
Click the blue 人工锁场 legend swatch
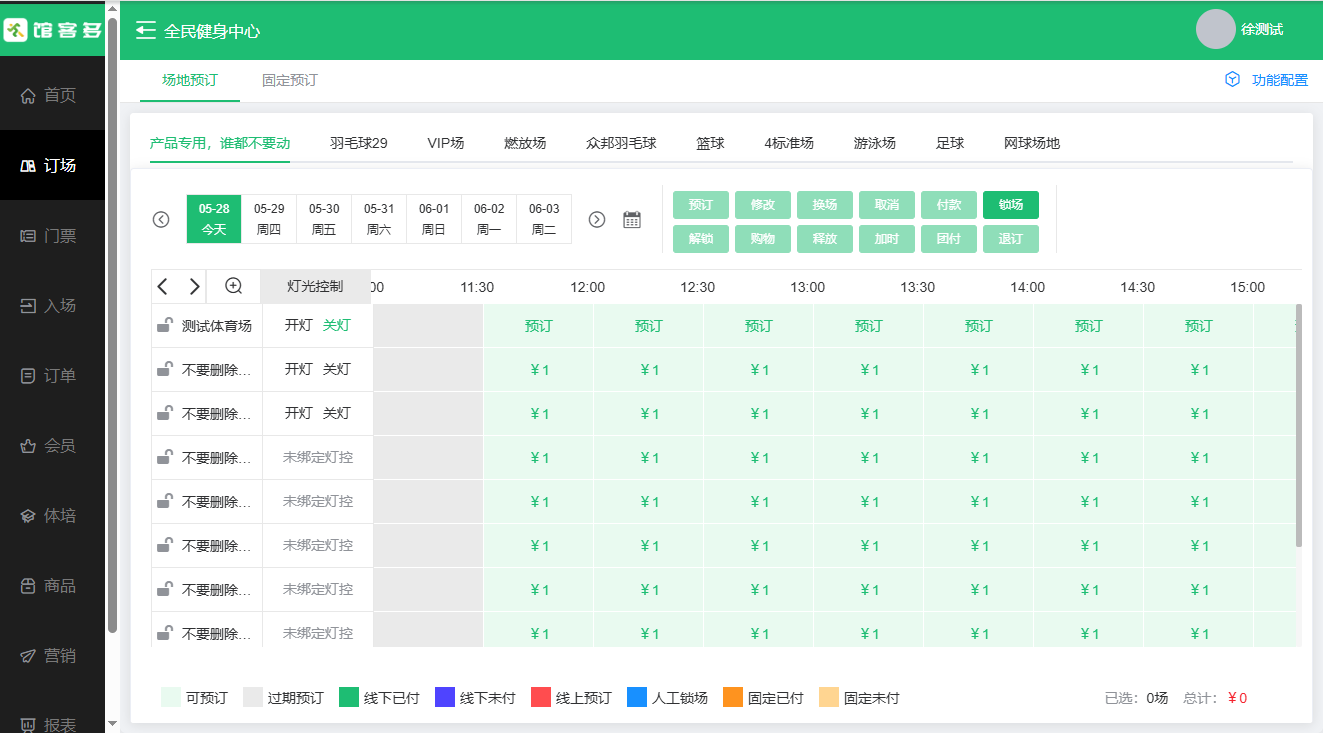pos(637,698)
